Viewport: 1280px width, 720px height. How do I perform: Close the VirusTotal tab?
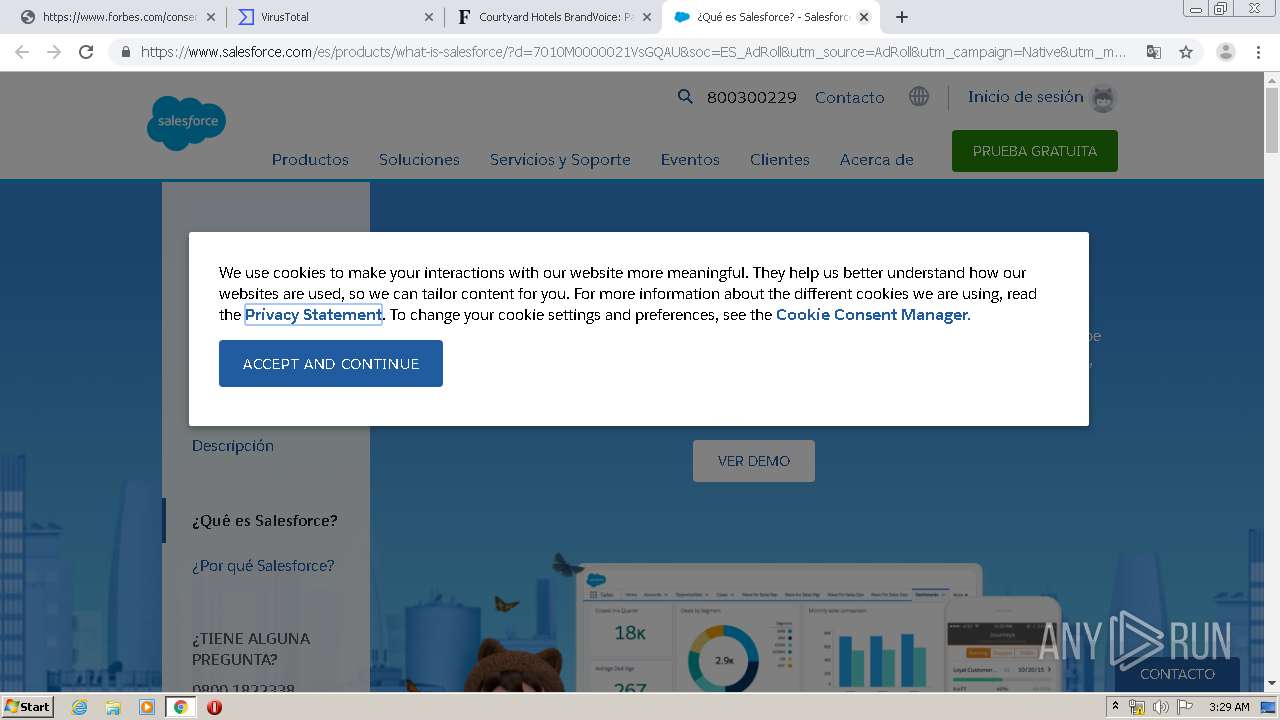(x=428, y=17)
